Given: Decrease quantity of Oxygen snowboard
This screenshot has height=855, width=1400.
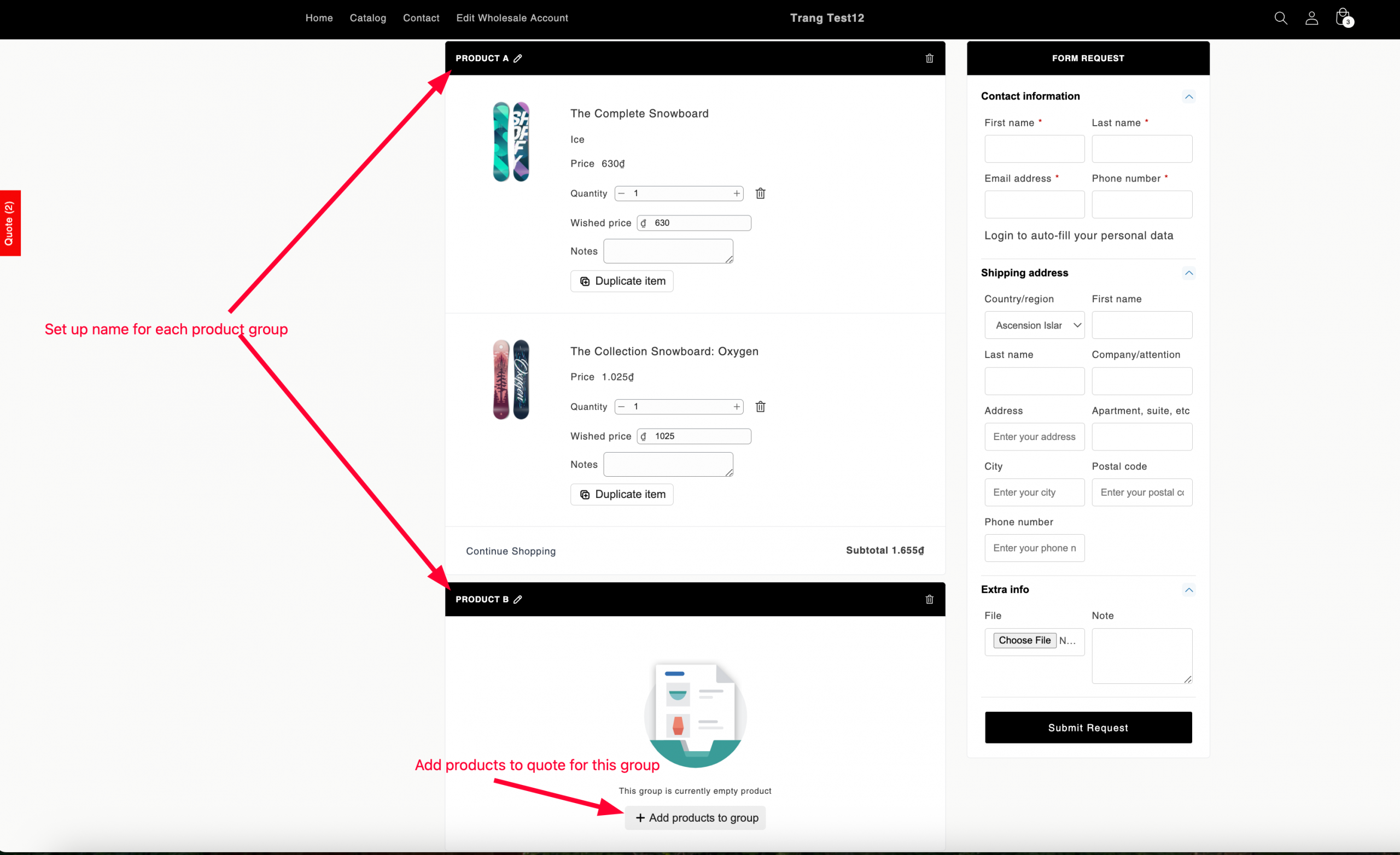Looking at the screenshot, I should coord(622,407).
